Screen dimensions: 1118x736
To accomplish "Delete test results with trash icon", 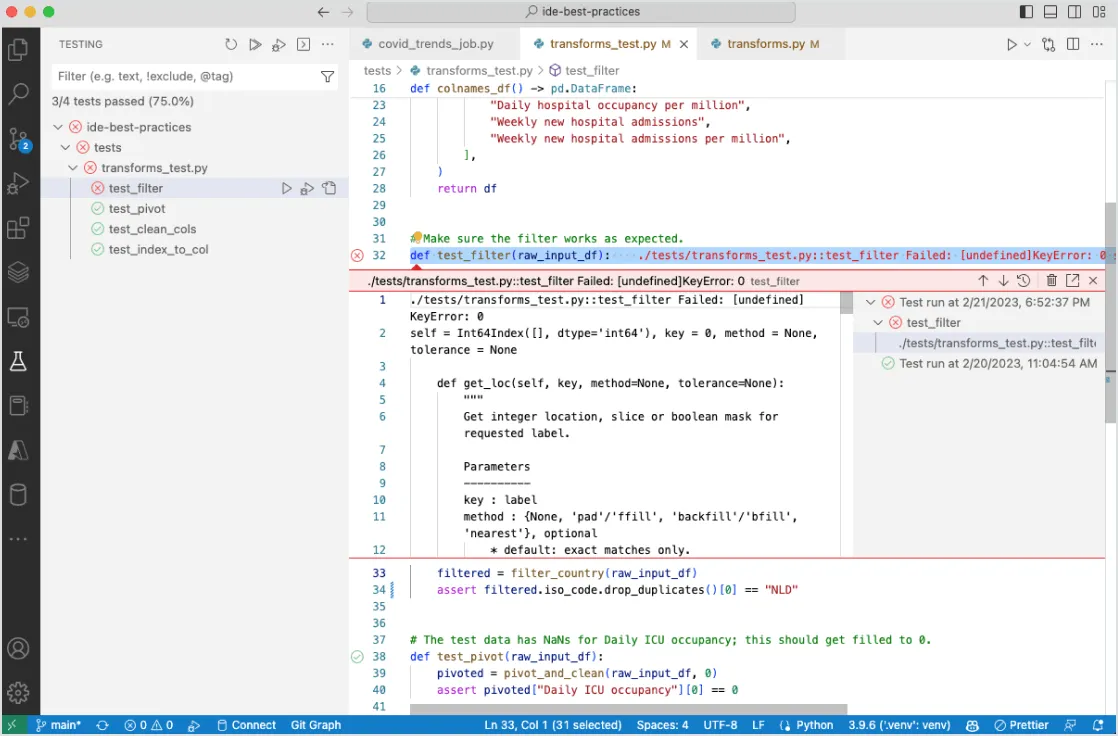I will coord(1052,281).
